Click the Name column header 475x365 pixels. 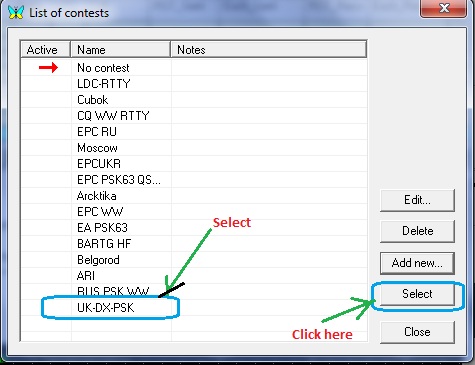[121, 50]
